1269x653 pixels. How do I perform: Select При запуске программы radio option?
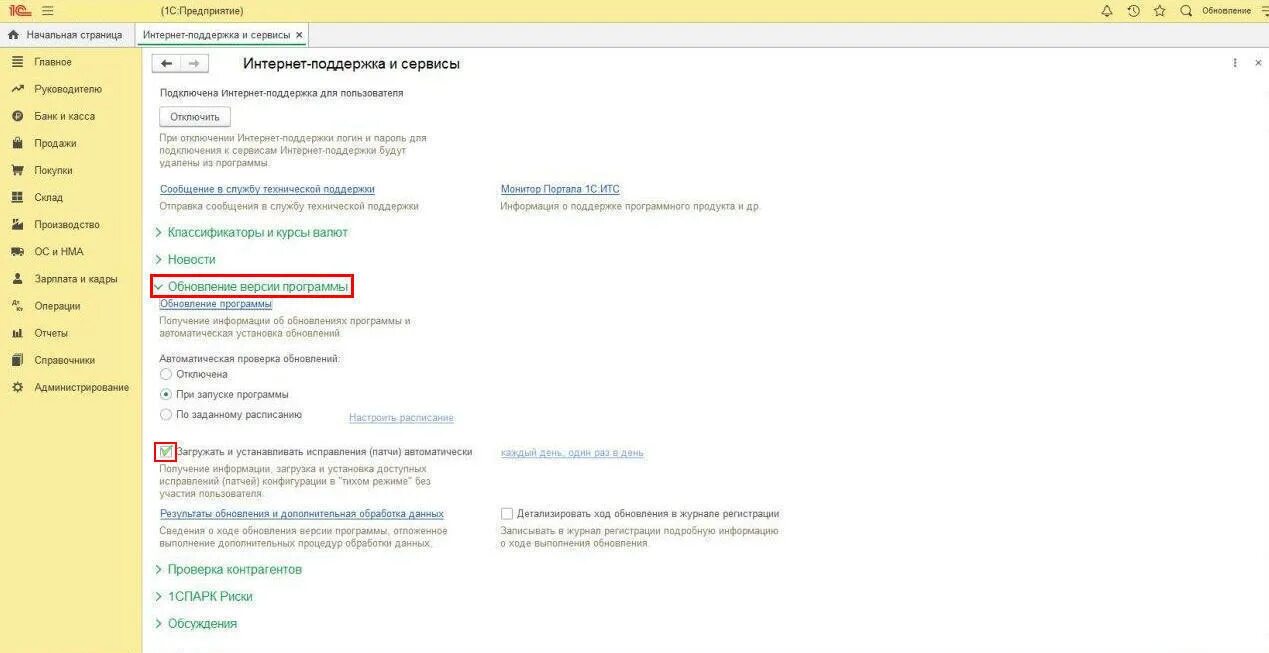166,394
